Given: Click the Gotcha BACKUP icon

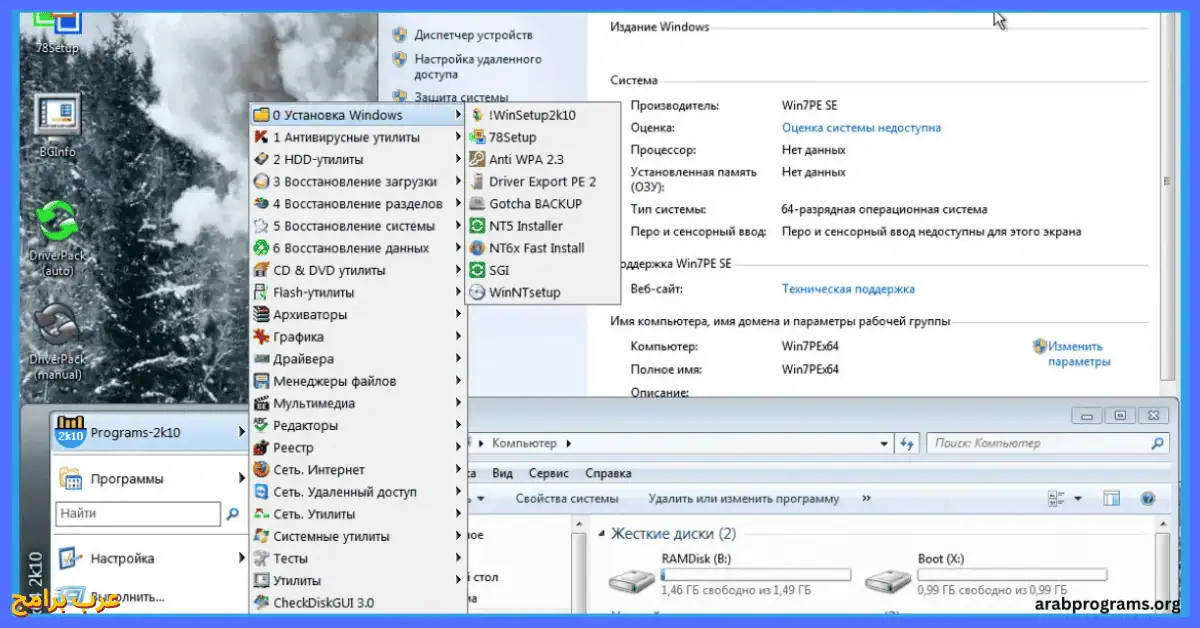Looking at the screenshot, I should click(477, 203).
